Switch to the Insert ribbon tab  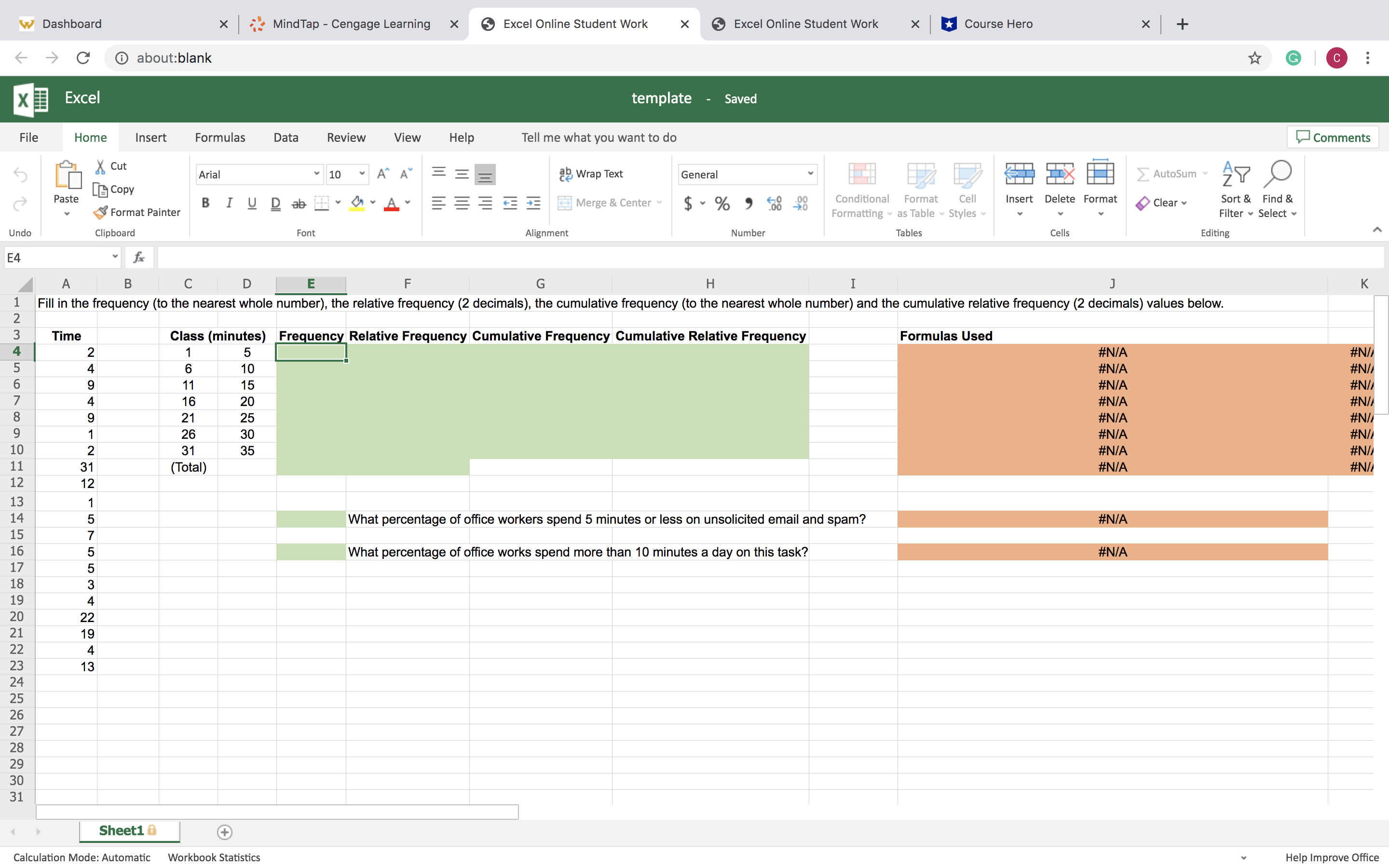pyautogui.click(x=150, y=138)
